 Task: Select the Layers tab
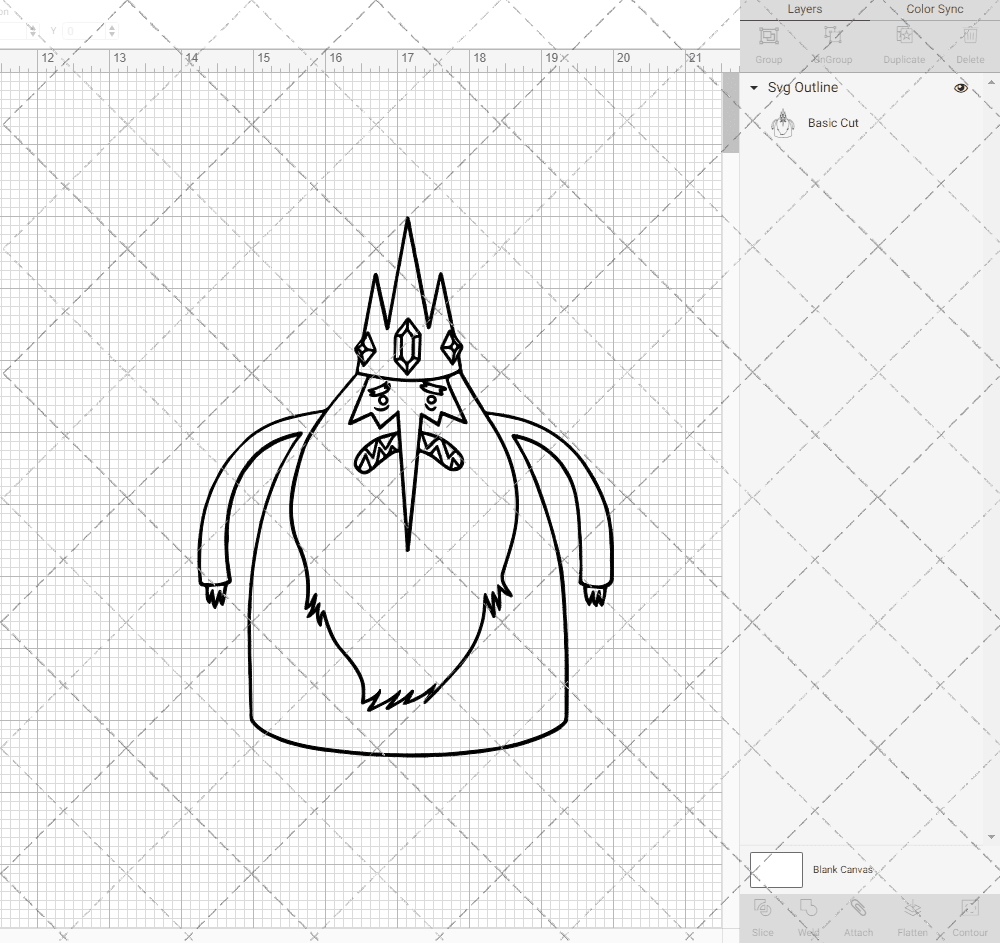(804, 9)
